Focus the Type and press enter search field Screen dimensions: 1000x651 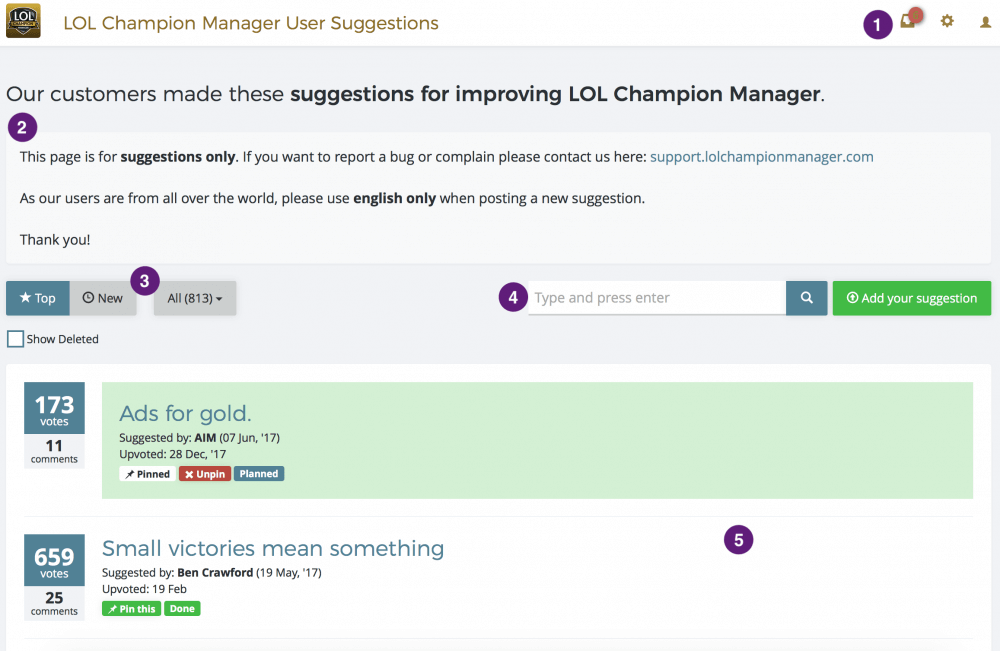pos(656,298)
